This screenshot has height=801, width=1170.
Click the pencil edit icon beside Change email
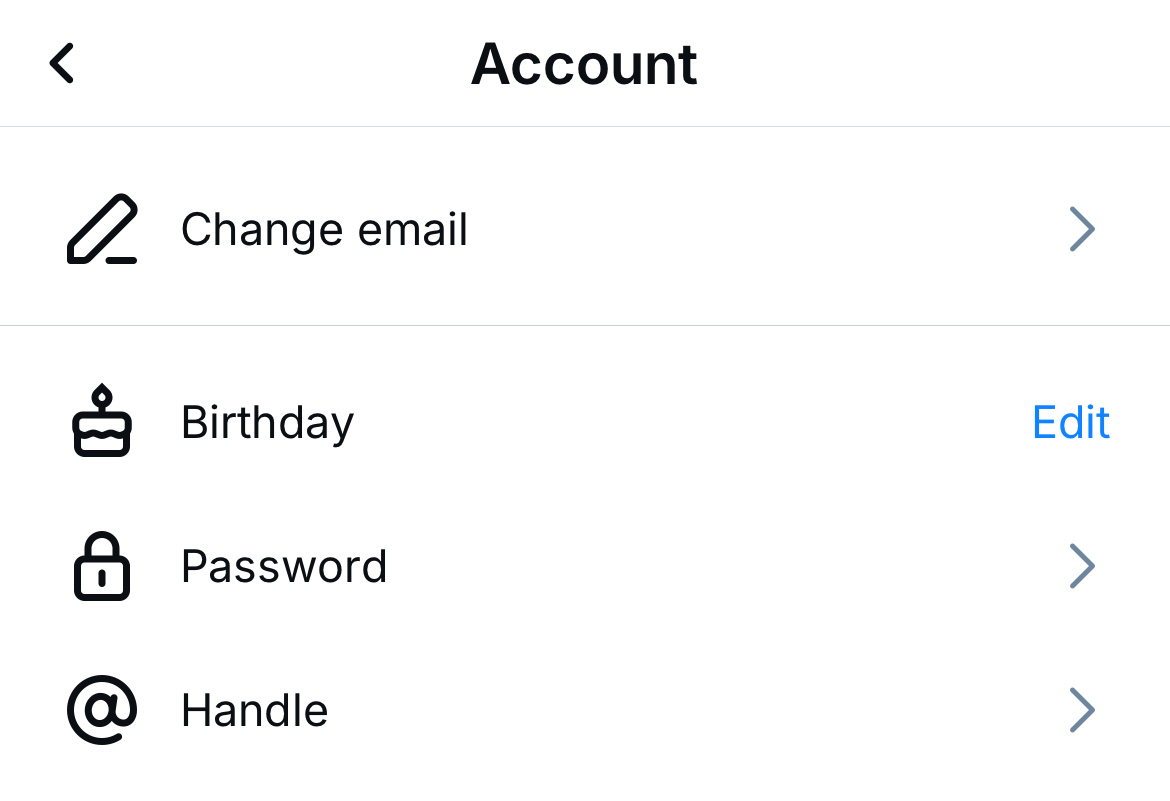click(x=99, y=229)
